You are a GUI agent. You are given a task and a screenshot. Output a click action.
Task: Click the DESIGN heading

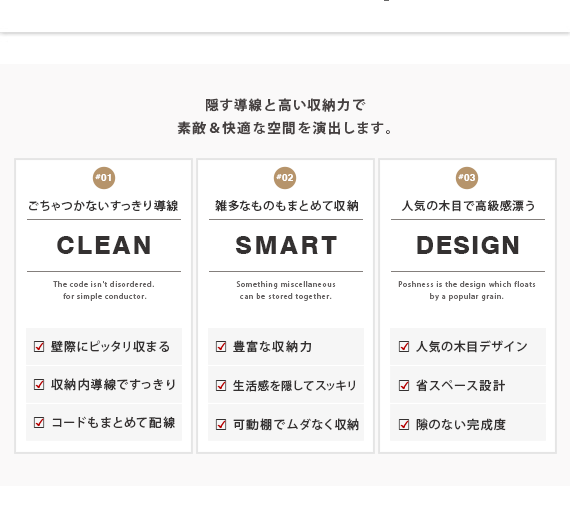click(468, 245)
